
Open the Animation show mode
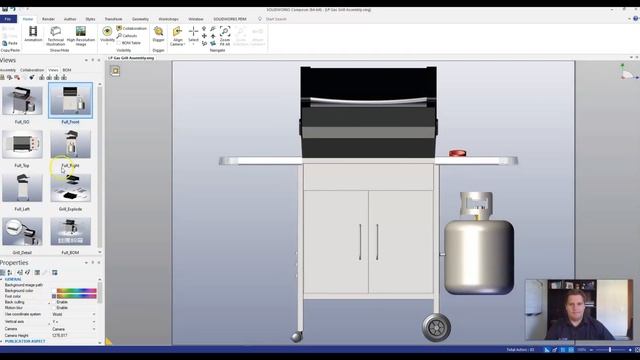33,33
